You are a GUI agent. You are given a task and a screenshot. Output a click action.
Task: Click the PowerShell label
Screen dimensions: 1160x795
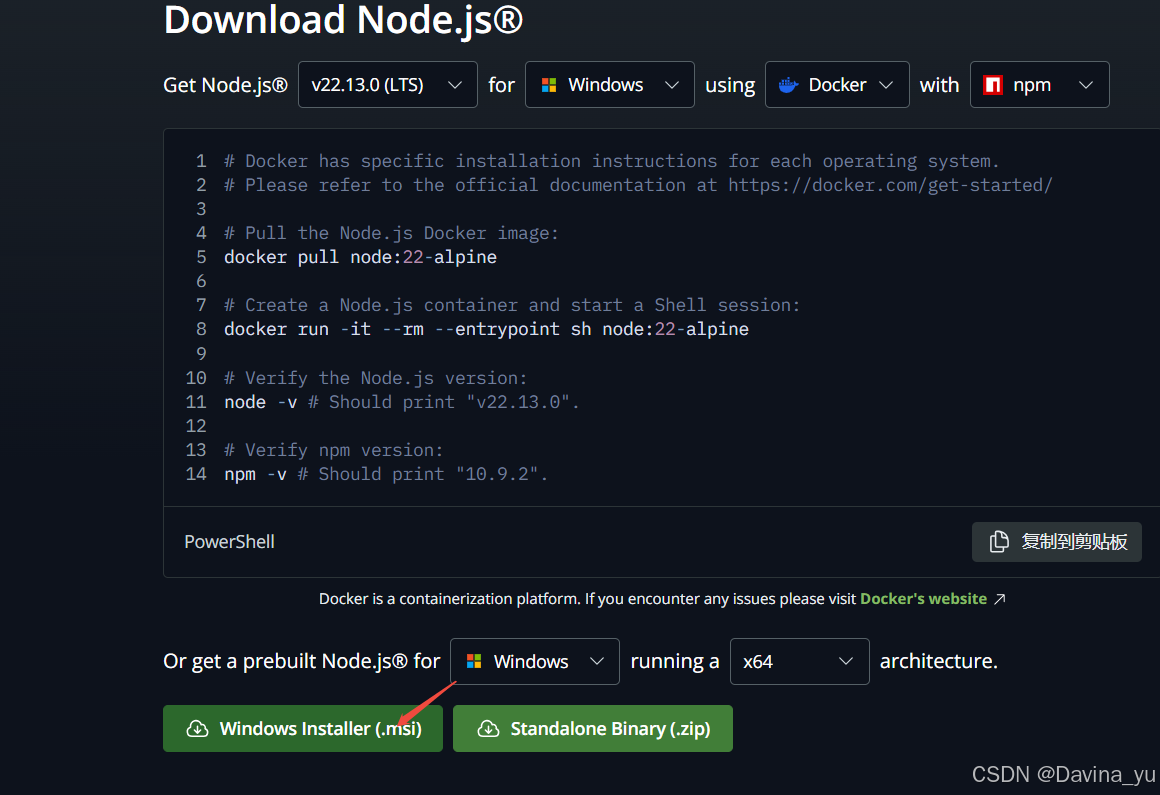(x=229, y=541)
